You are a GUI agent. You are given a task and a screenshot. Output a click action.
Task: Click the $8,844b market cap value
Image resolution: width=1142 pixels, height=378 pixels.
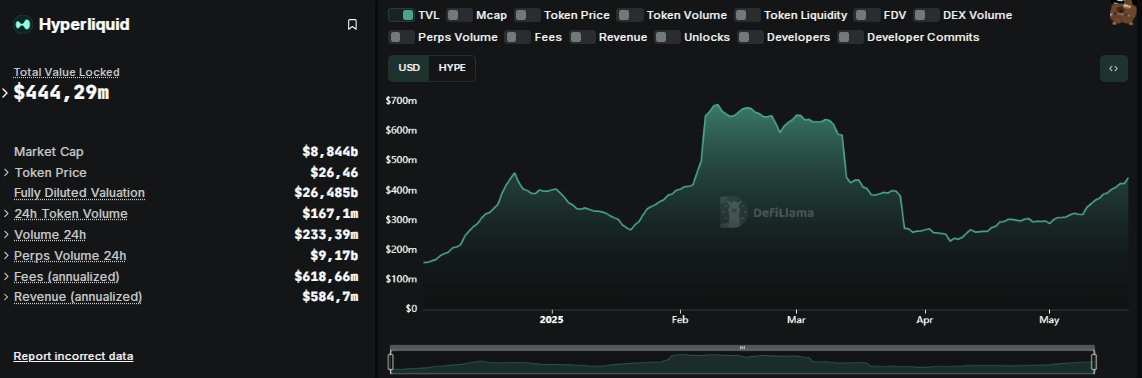click(x=330, y=151)
